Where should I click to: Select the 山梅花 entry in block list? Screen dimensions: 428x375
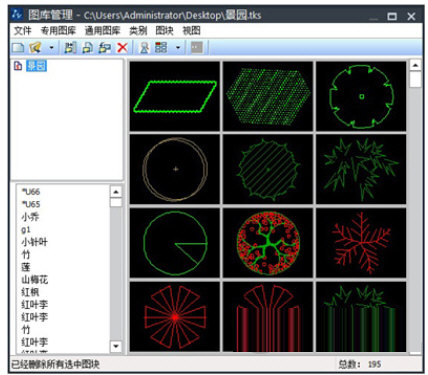click(35, 279)
